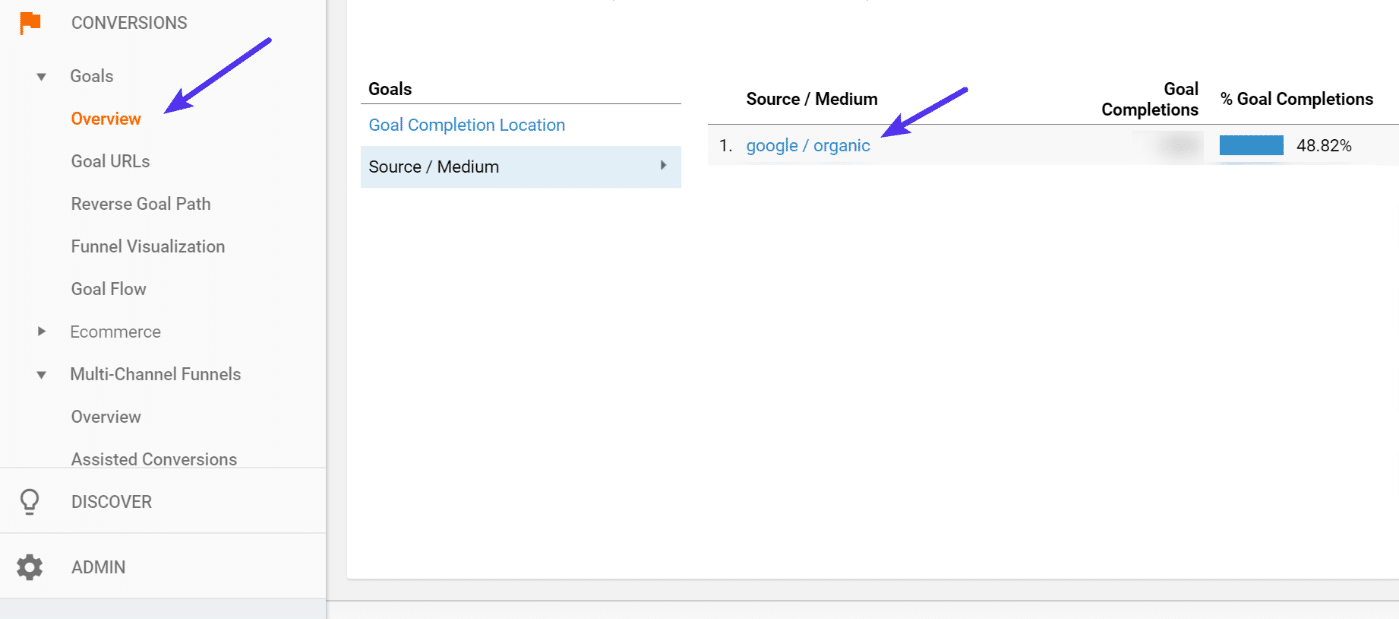Expand the Ecommerce section arrow
The image size is (1399, 619).
pos(41,331)
